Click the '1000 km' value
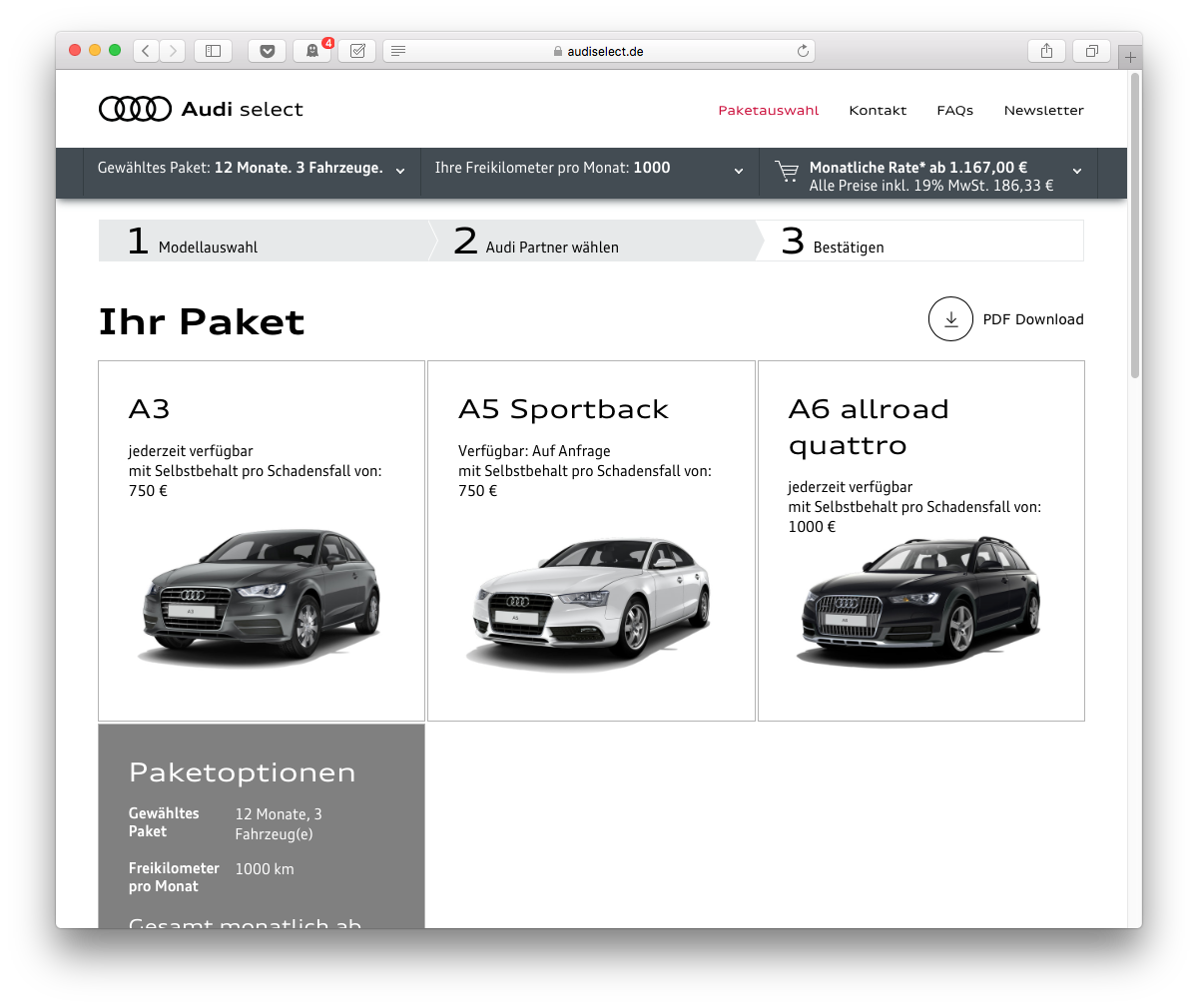This screenshot has width=1198, height=1008. pos(265,869)
